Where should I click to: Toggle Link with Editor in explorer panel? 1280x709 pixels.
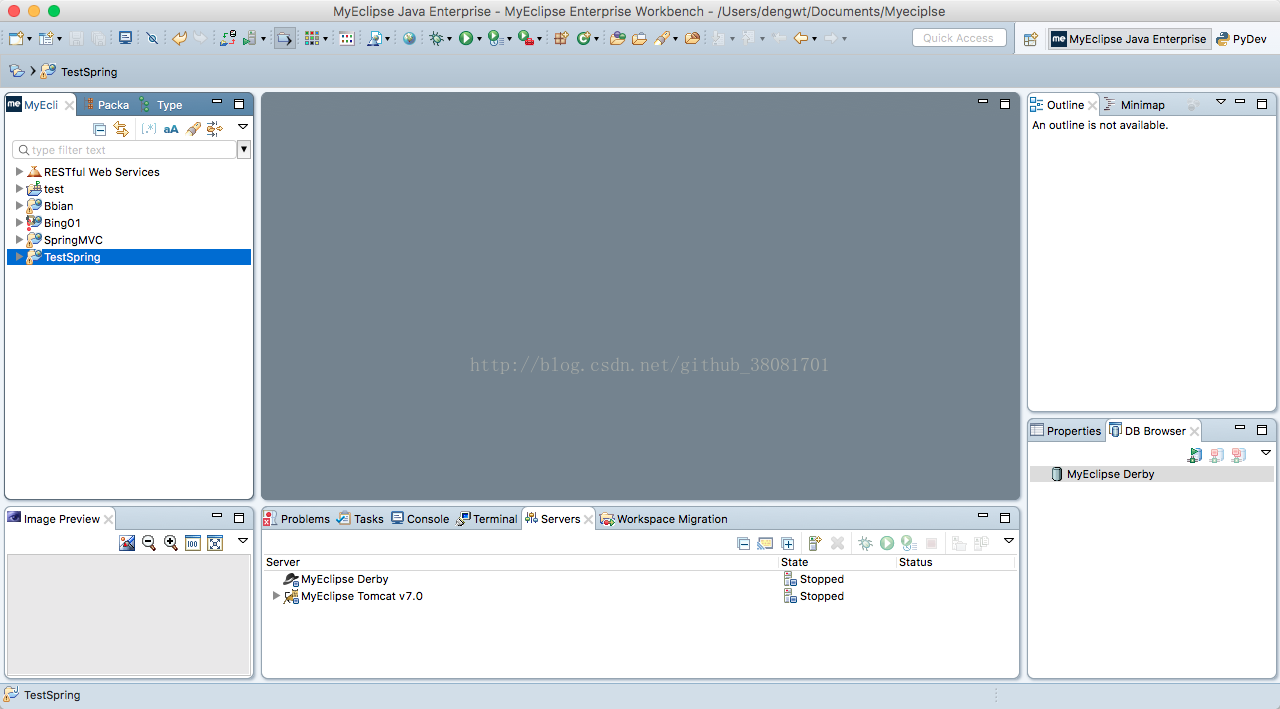pos(121,129)
